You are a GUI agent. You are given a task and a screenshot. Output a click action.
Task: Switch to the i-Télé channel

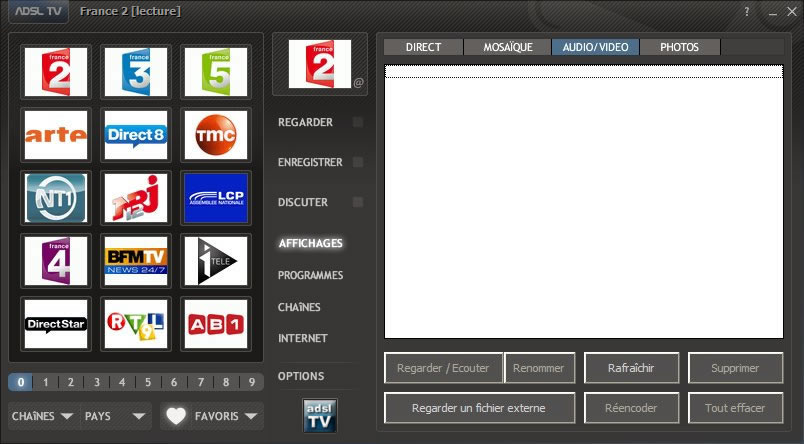[216, 261]
